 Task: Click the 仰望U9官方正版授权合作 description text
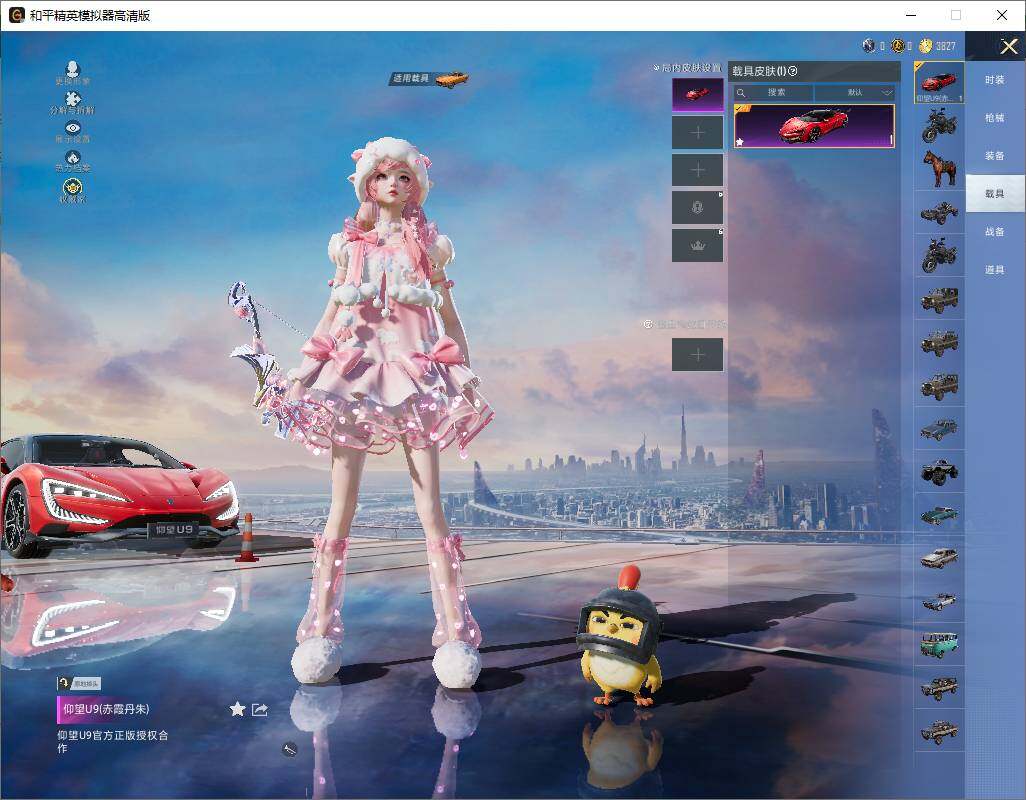(113, 741)
